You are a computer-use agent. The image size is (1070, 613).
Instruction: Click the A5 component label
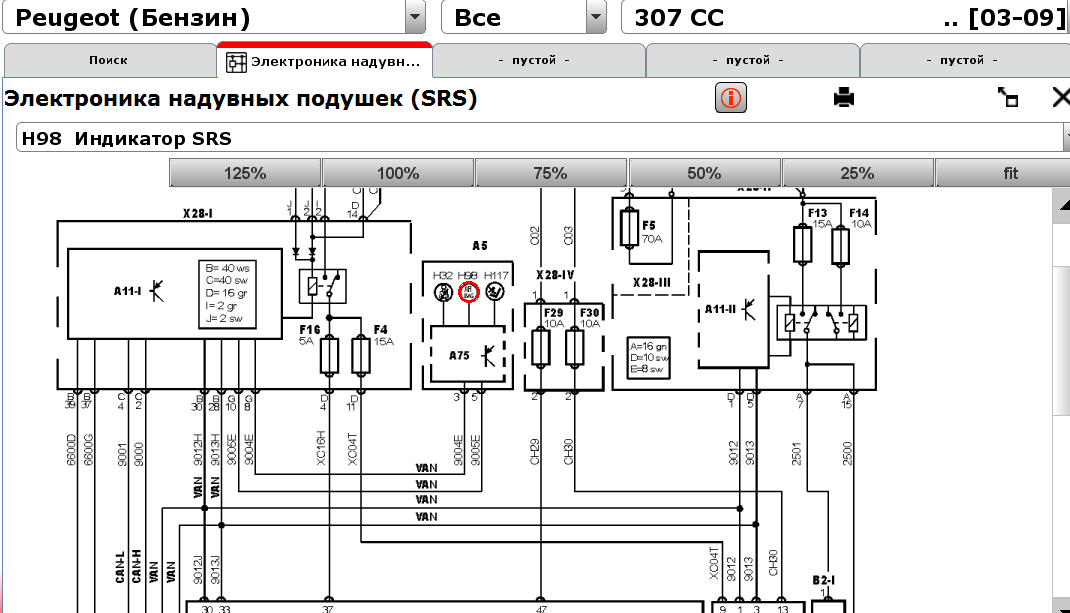click(480, 246)
